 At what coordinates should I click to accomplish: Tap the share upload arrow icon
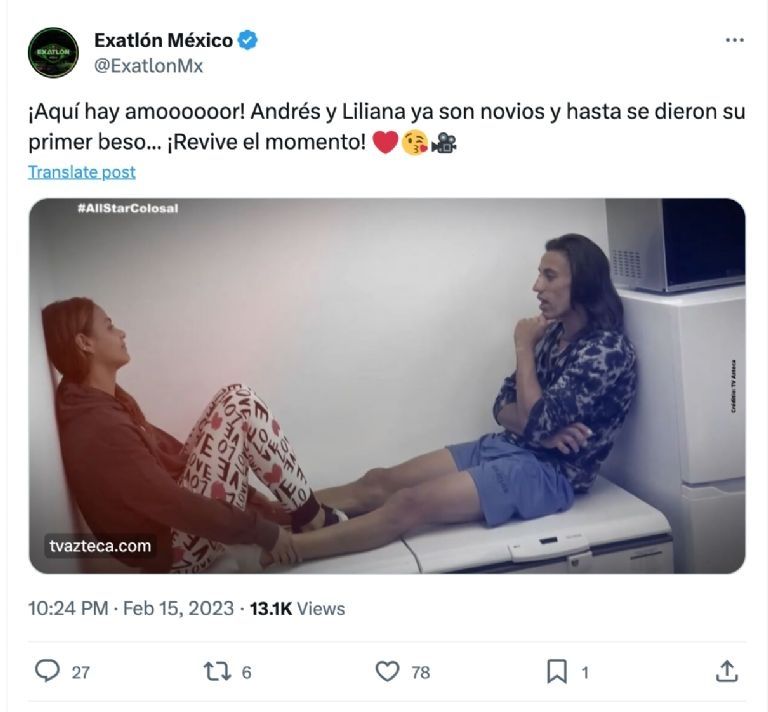tap(727, 671)
